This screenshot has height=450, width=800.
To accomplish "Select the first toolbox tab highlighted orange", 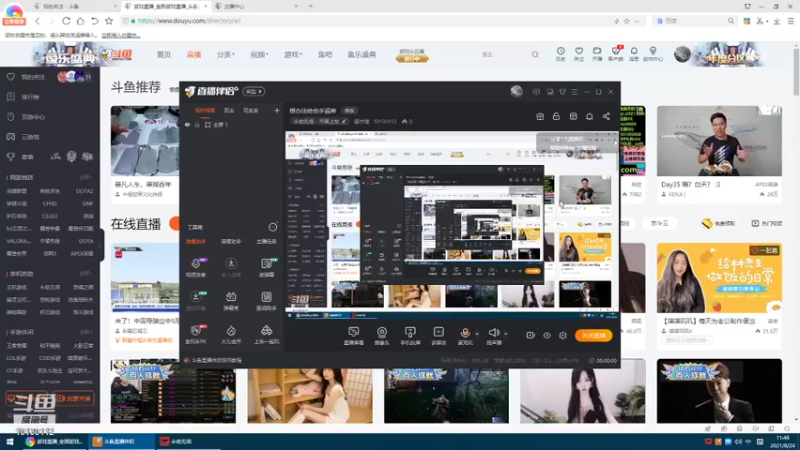I will 195,241.
